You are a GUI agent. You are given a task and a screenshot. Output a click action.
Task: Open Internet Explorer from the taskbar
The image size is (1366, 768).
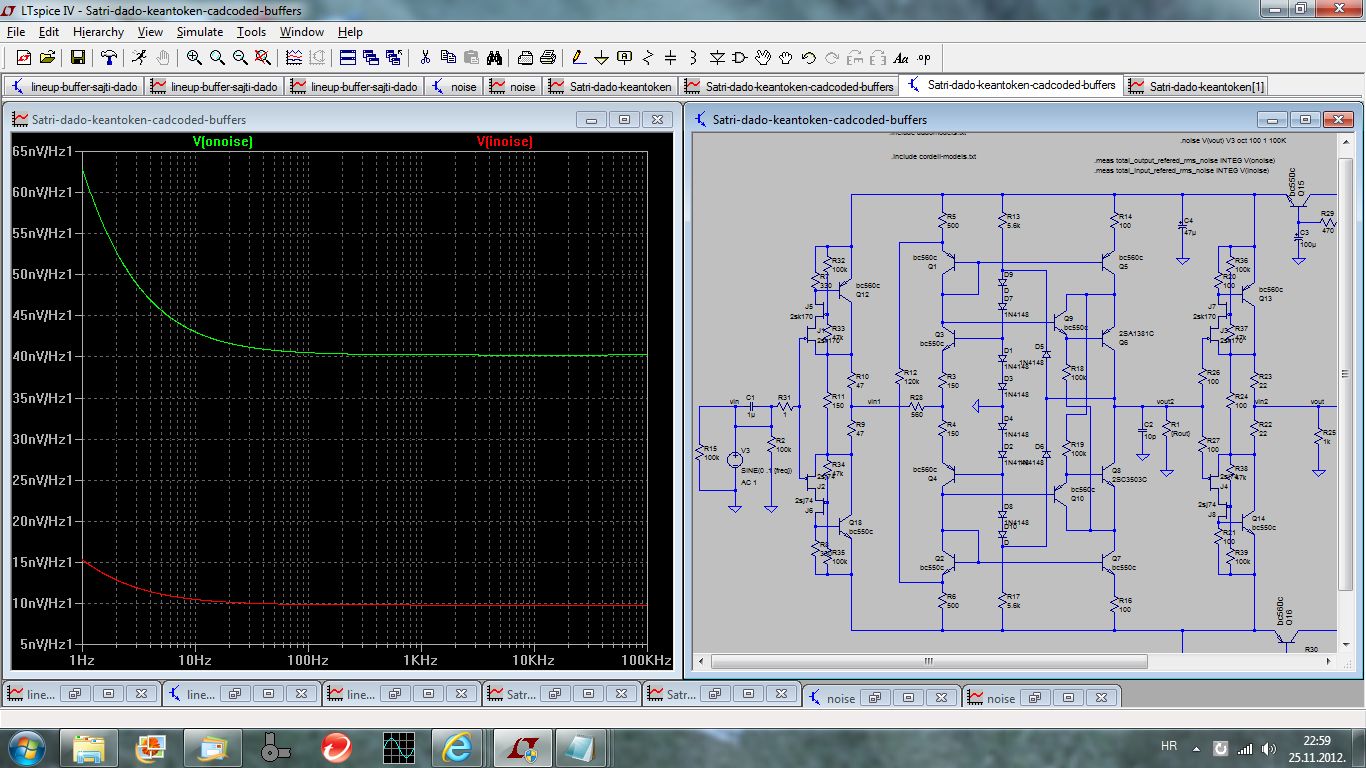[x=457, y=747]
